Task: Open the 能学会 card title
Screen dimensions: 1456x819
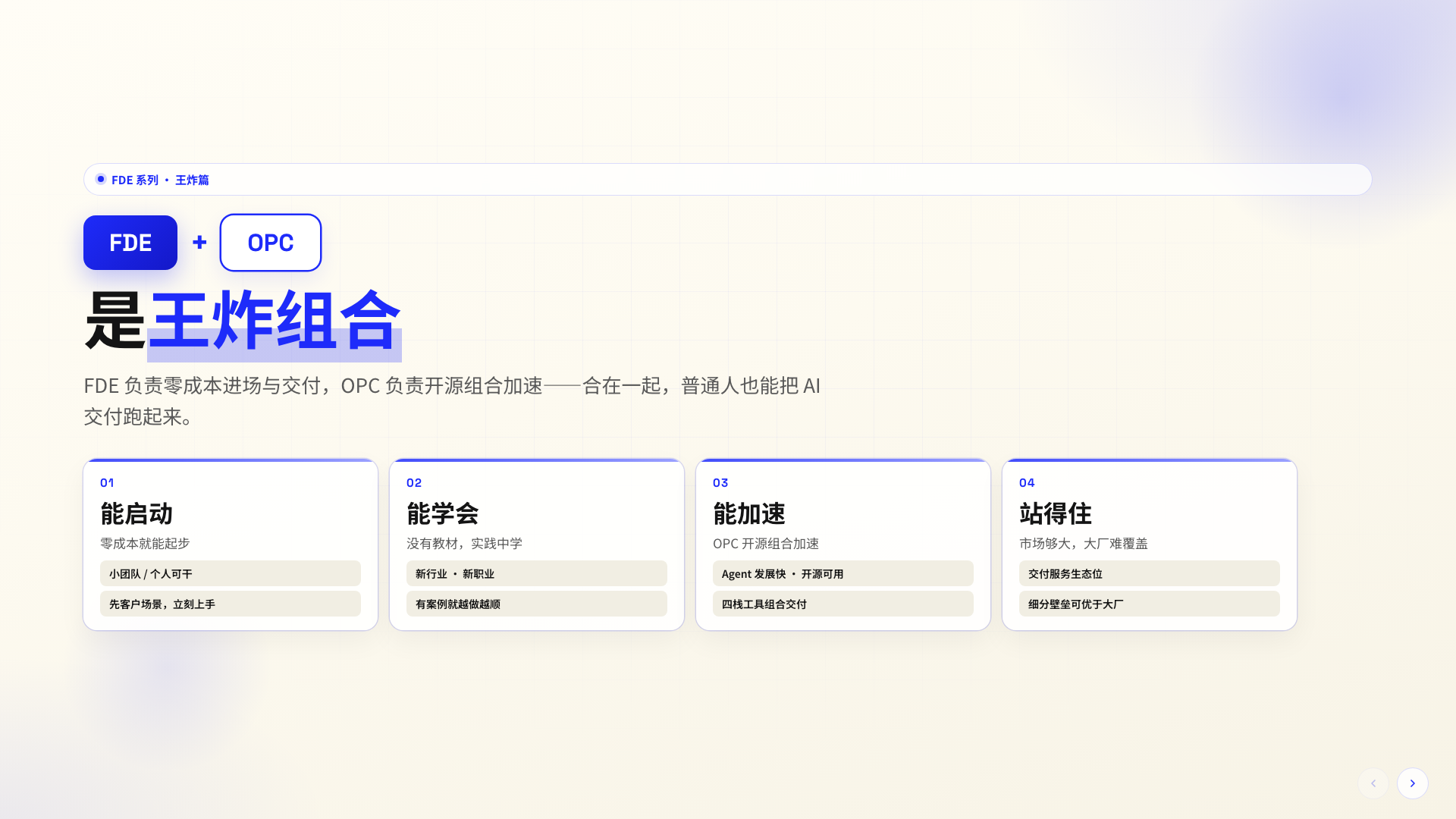Action: [443, 513]
